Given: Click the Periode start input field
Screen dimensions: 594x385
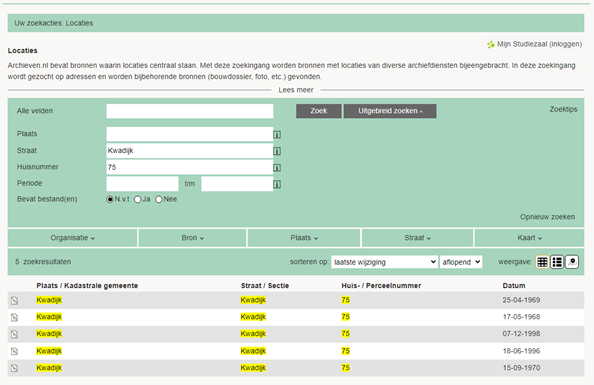Looking at the screenshot, I should (x=142, y=184).
